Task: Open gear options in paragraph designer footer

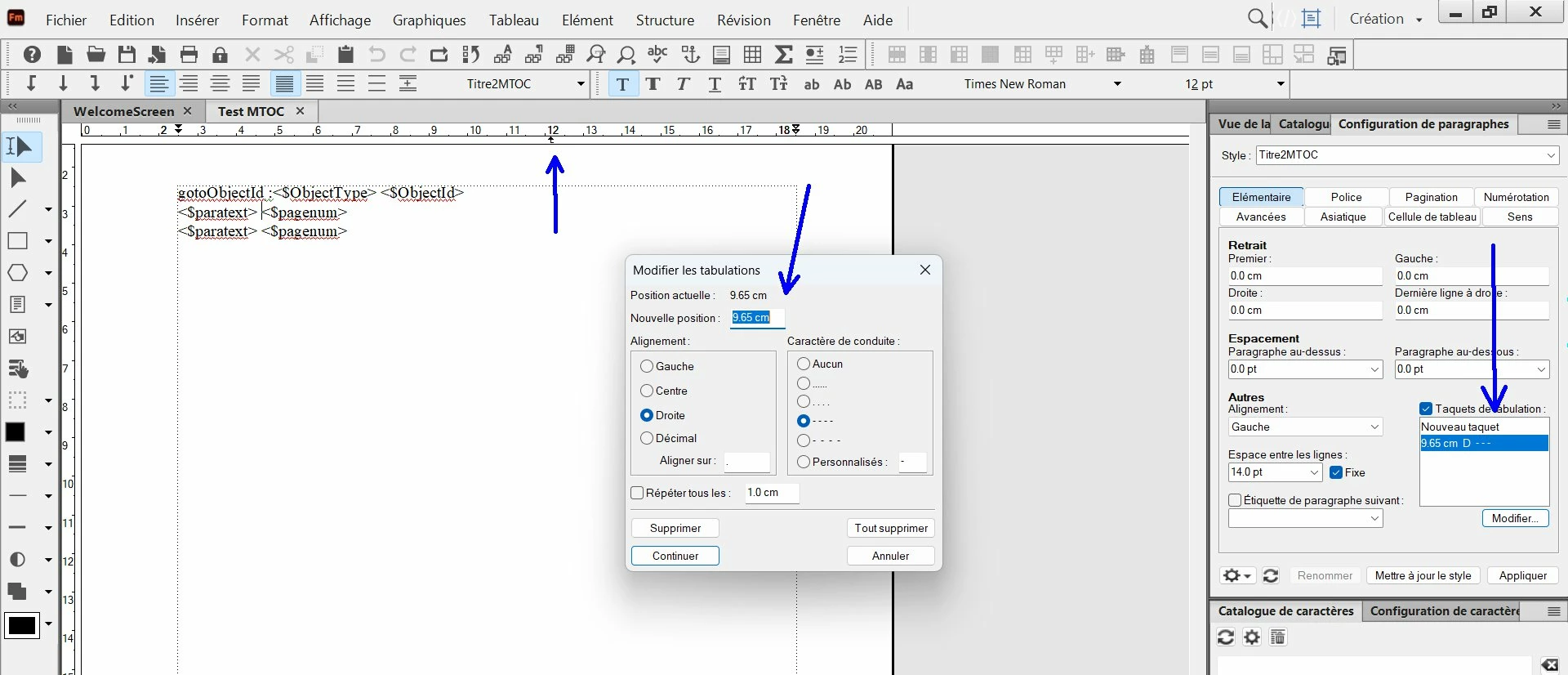Action: coord(1236,575)
